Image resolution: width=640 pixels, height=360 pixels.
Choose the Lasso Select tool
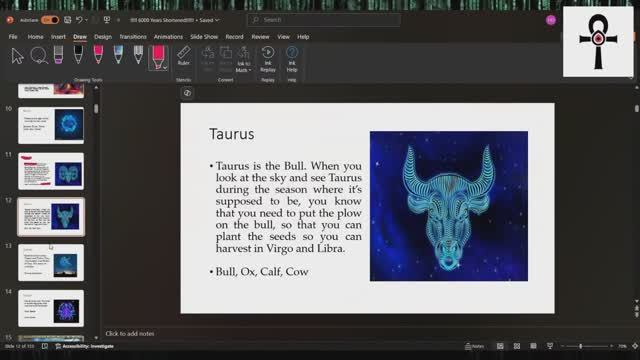point(39,56)
